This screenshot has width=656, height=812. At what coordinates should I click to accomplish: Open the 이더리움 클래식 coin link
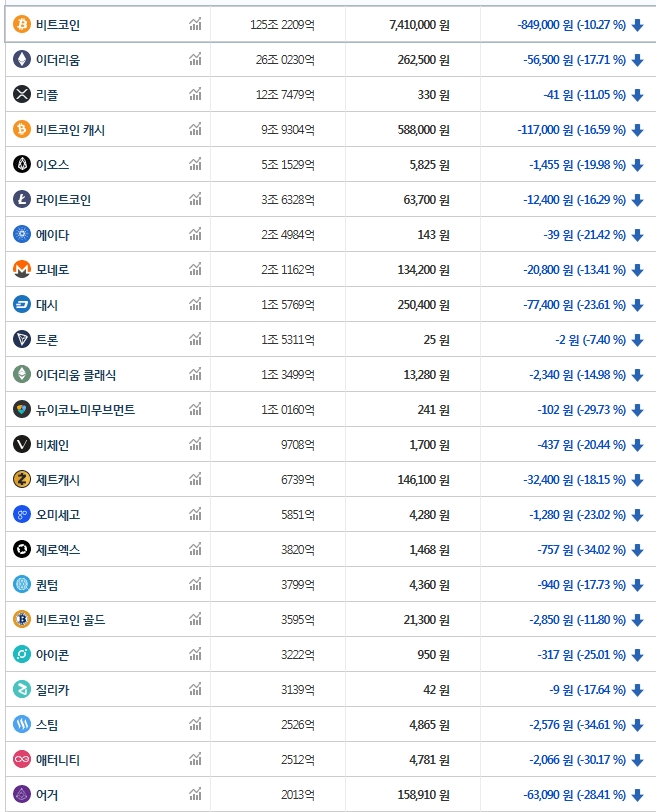76,374
